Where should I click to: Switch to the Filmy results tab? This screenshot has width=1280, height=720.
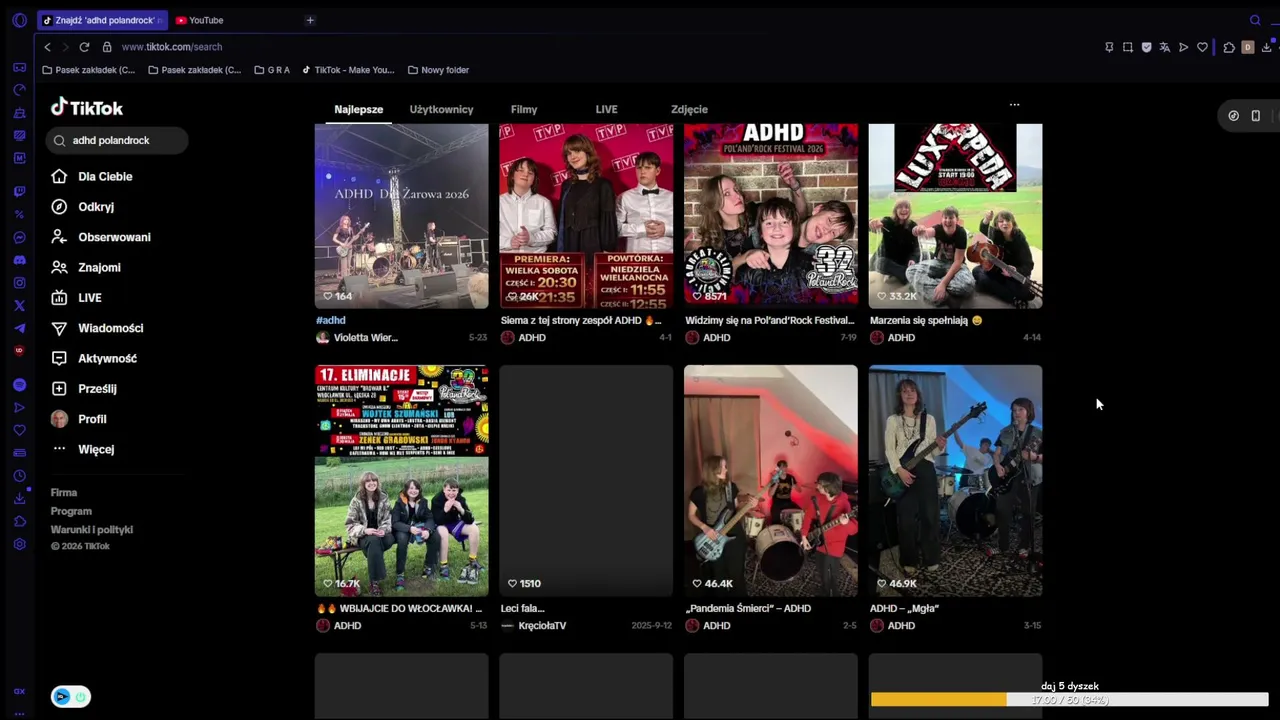click(x=524, y=109)
